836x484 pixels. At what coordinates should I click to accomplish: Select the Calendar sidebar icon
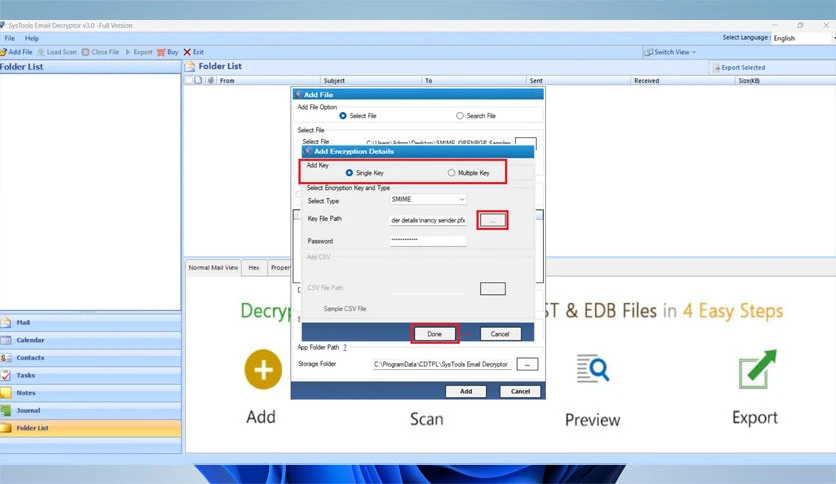tap(6, 340)
